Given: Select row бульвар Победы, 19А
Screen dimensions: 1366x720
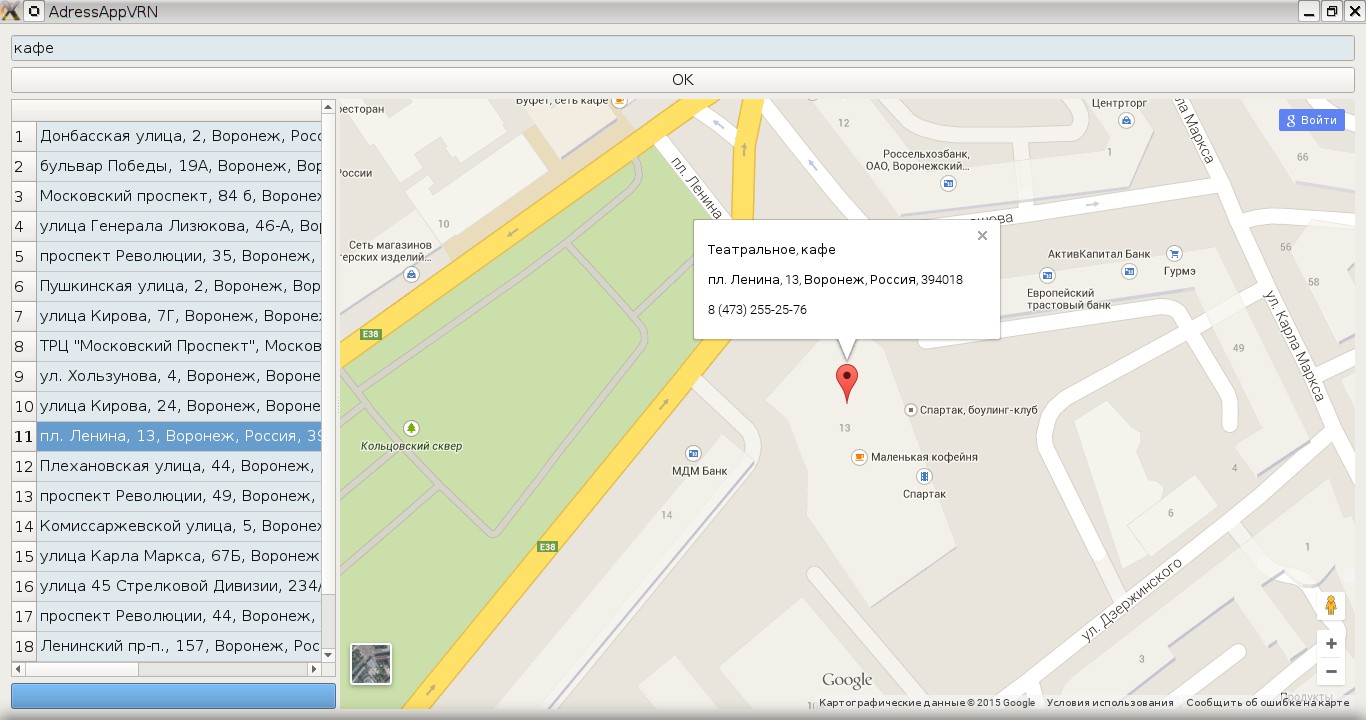Looking at the screenshot, I should [179, 166].
